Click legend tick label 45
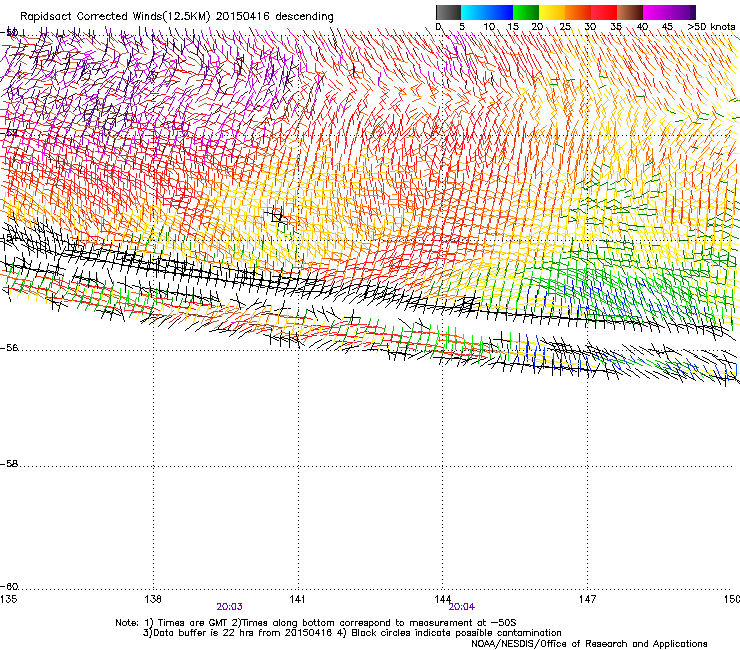Image resolution: width=740 pixels, height=650 pixels. (667, 27)
